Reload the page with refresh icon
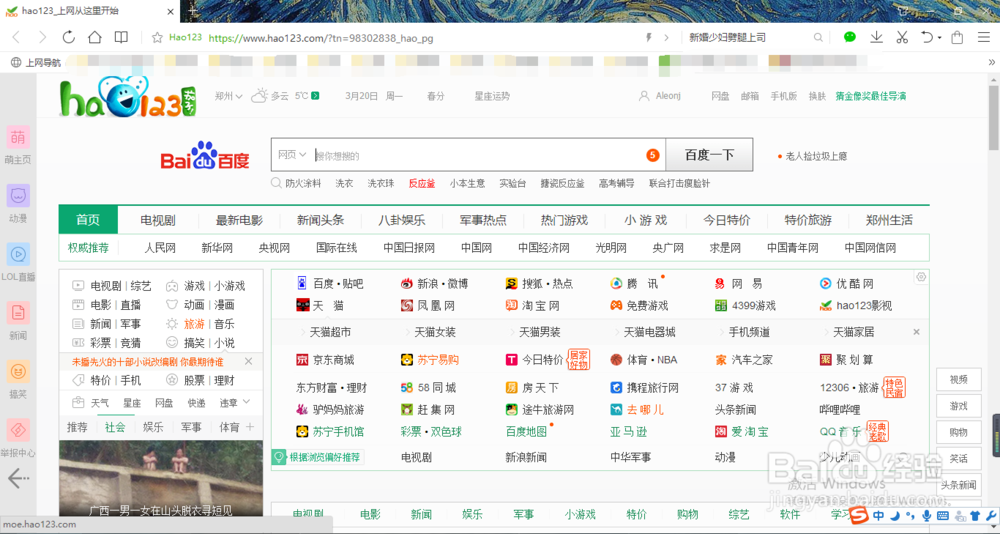This screenshot has height=534, width=1000. tap(68, 38)
